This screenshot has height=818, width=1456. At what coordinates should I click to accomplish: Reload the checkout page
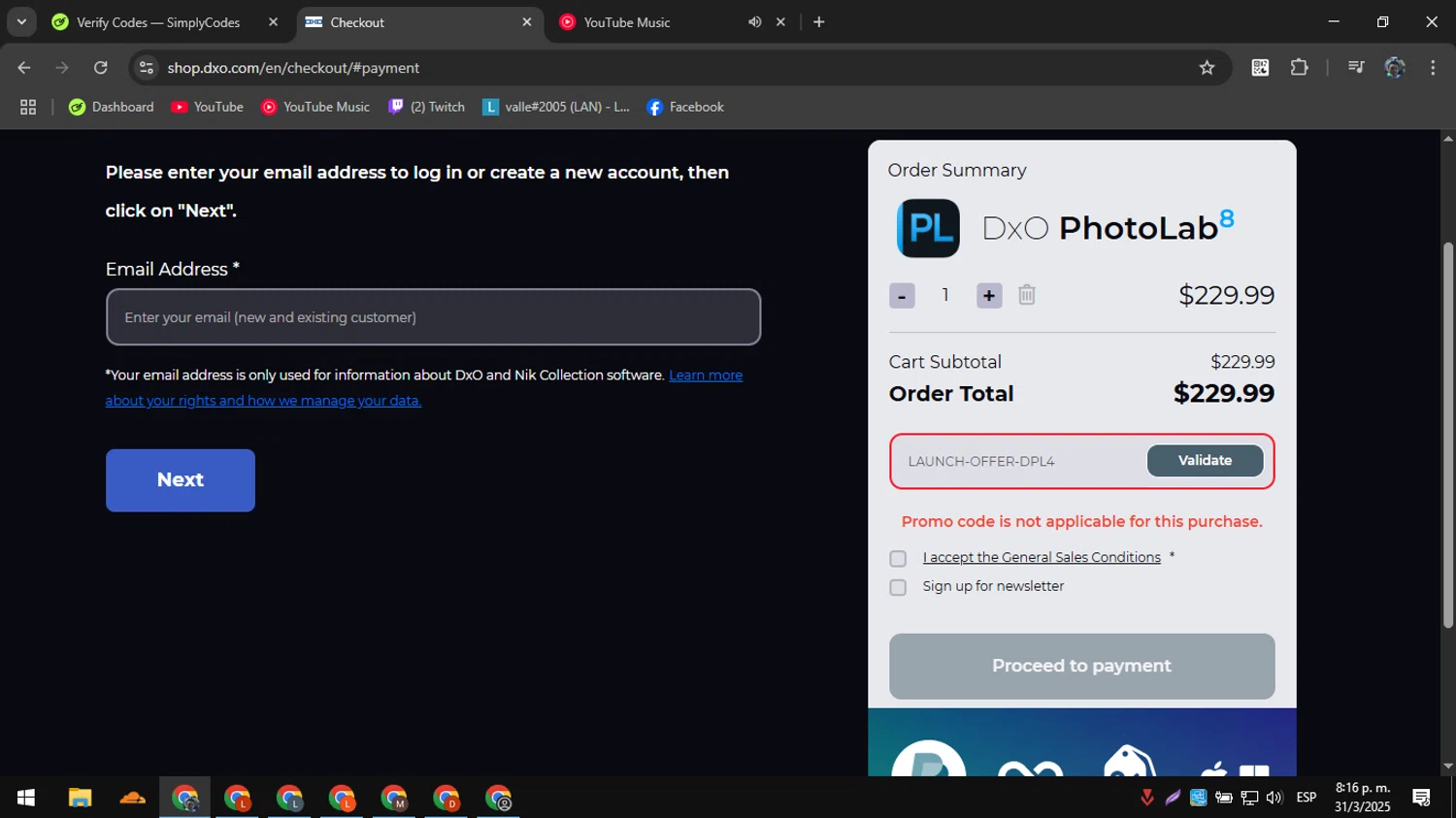click(x=101, y=68)
